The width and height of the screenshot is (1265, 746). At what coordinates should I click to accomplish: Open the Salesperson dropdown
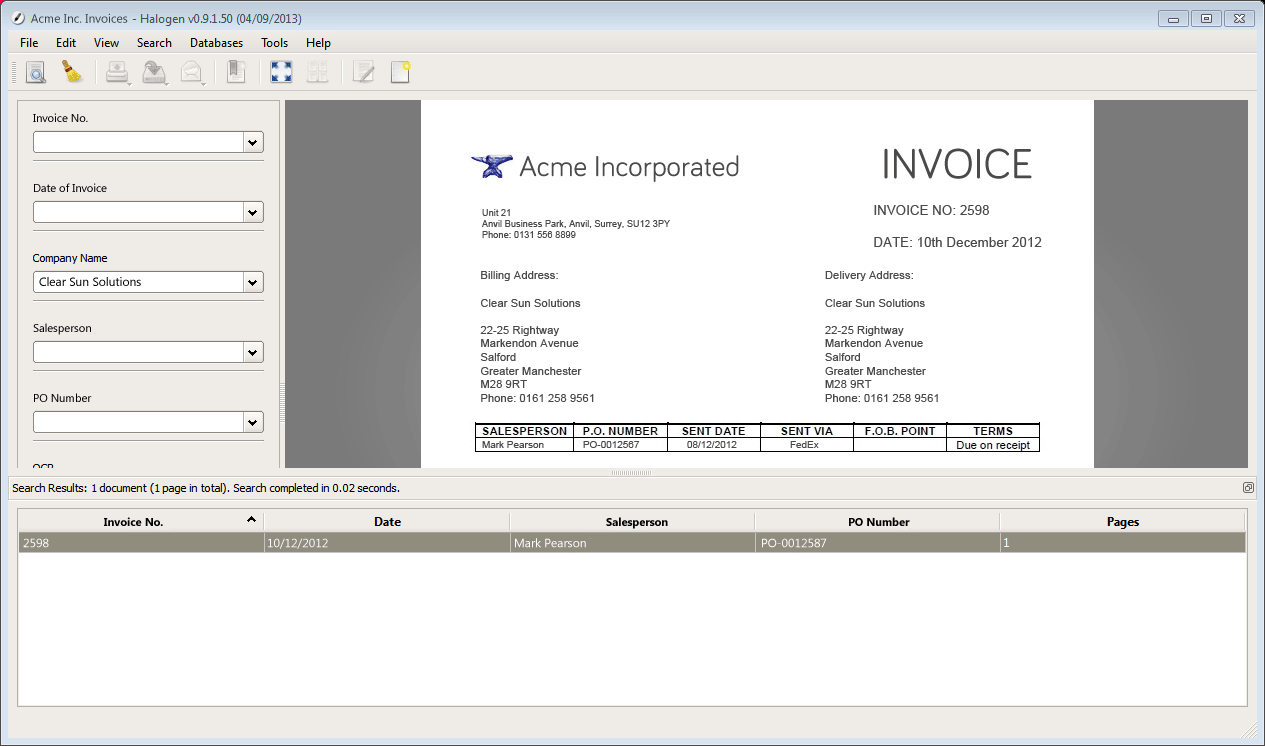coord(253,352)
